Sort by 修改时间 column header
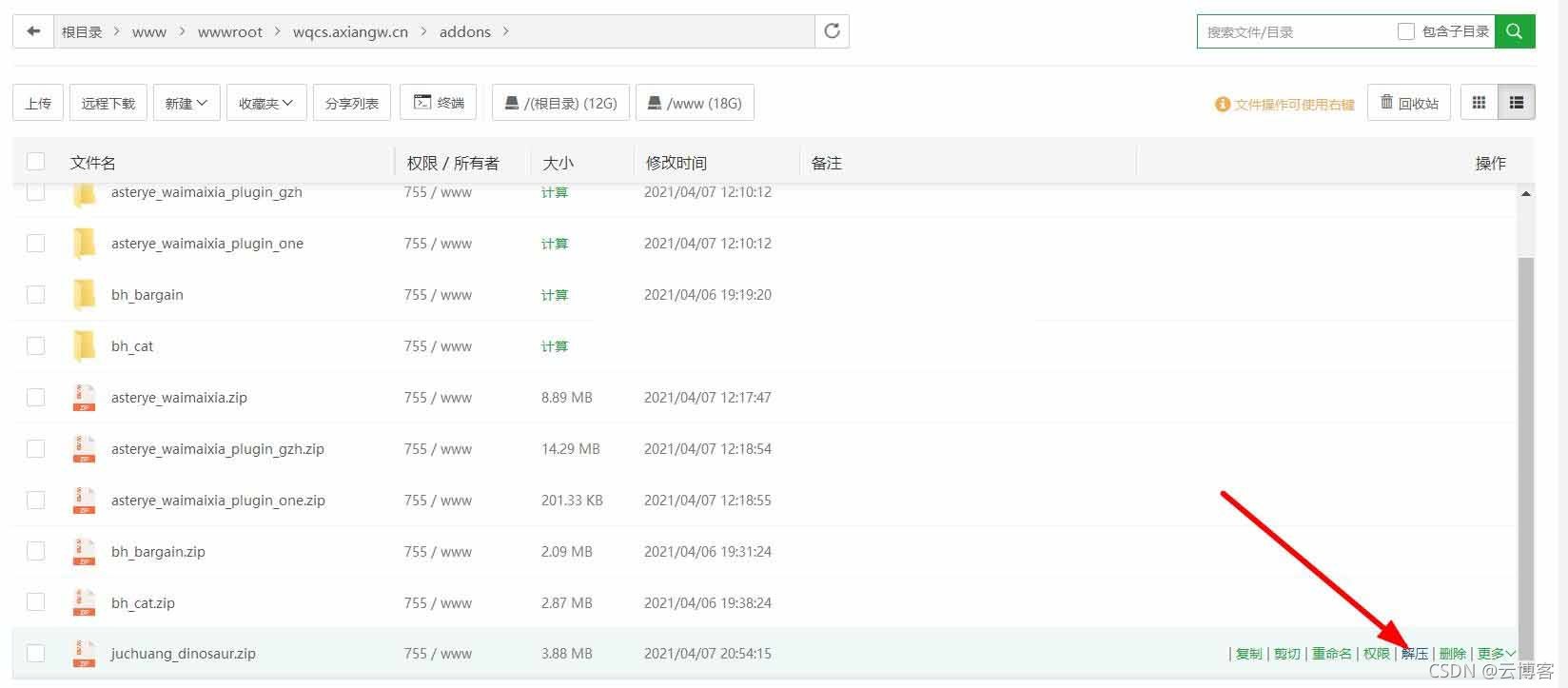The image size is (1568, 688). (x=676, y=163)
